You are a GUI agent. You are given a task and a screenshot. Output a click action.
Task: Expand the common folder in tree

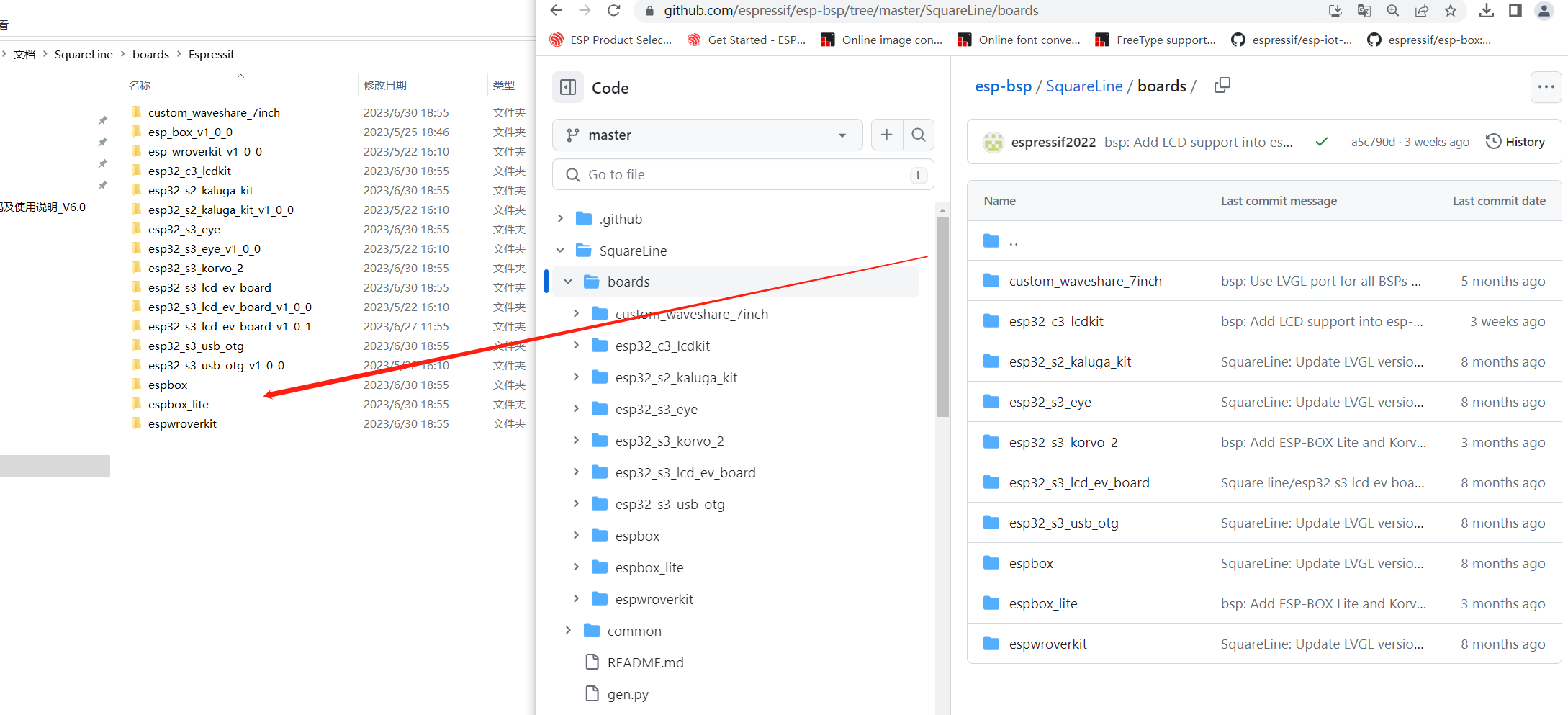(568, 630)
